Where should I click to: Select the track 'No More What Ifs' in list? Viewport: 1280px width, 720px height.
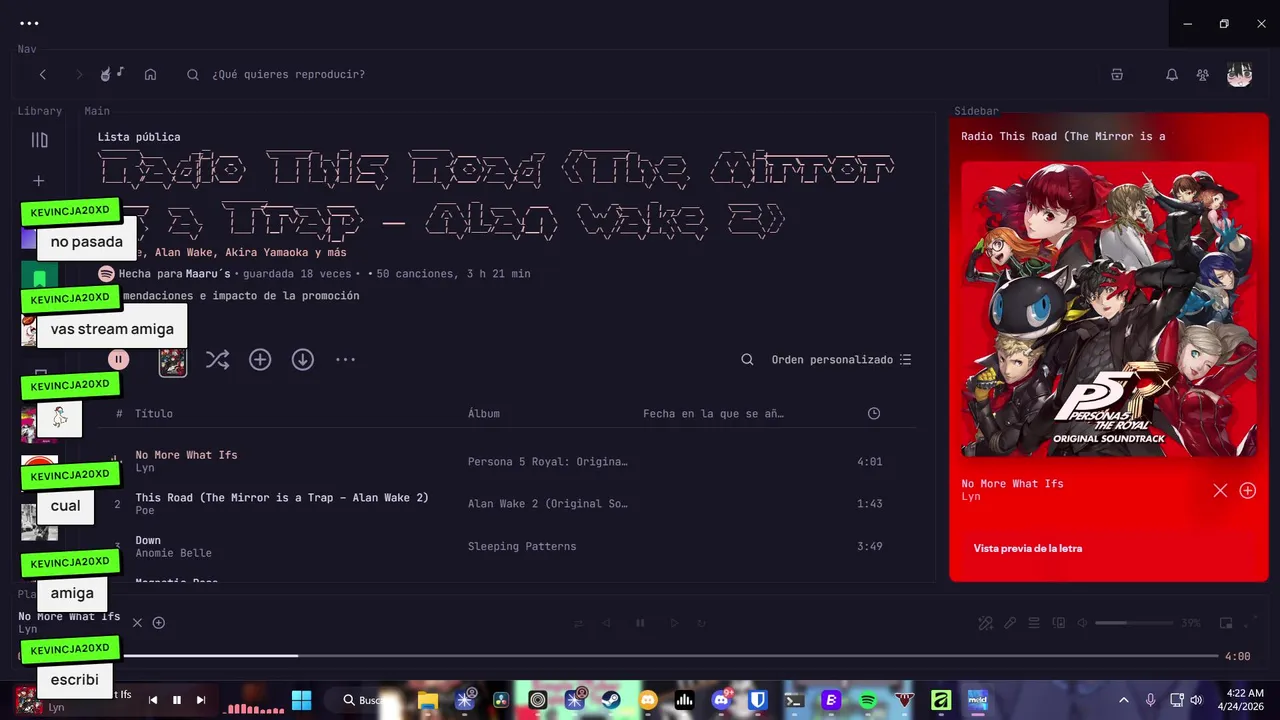(x=187, y=455)
